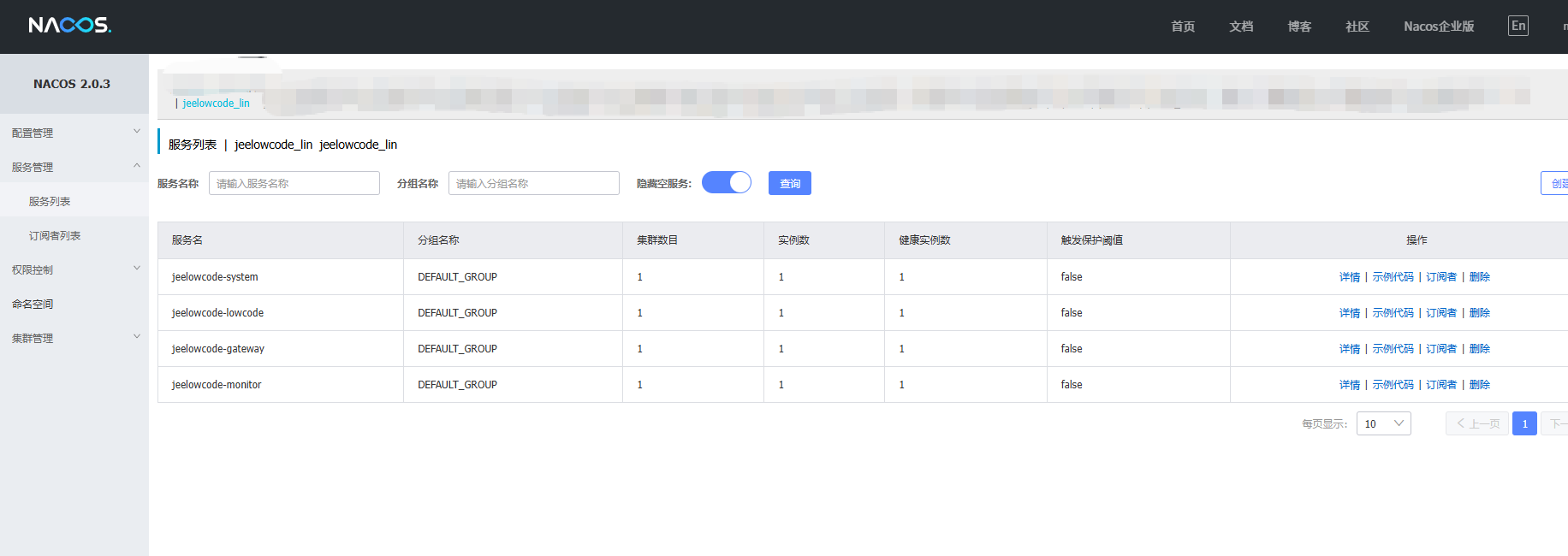
Task: Open 命名空间 in the sidebar
Action: [x=33, y=304]
